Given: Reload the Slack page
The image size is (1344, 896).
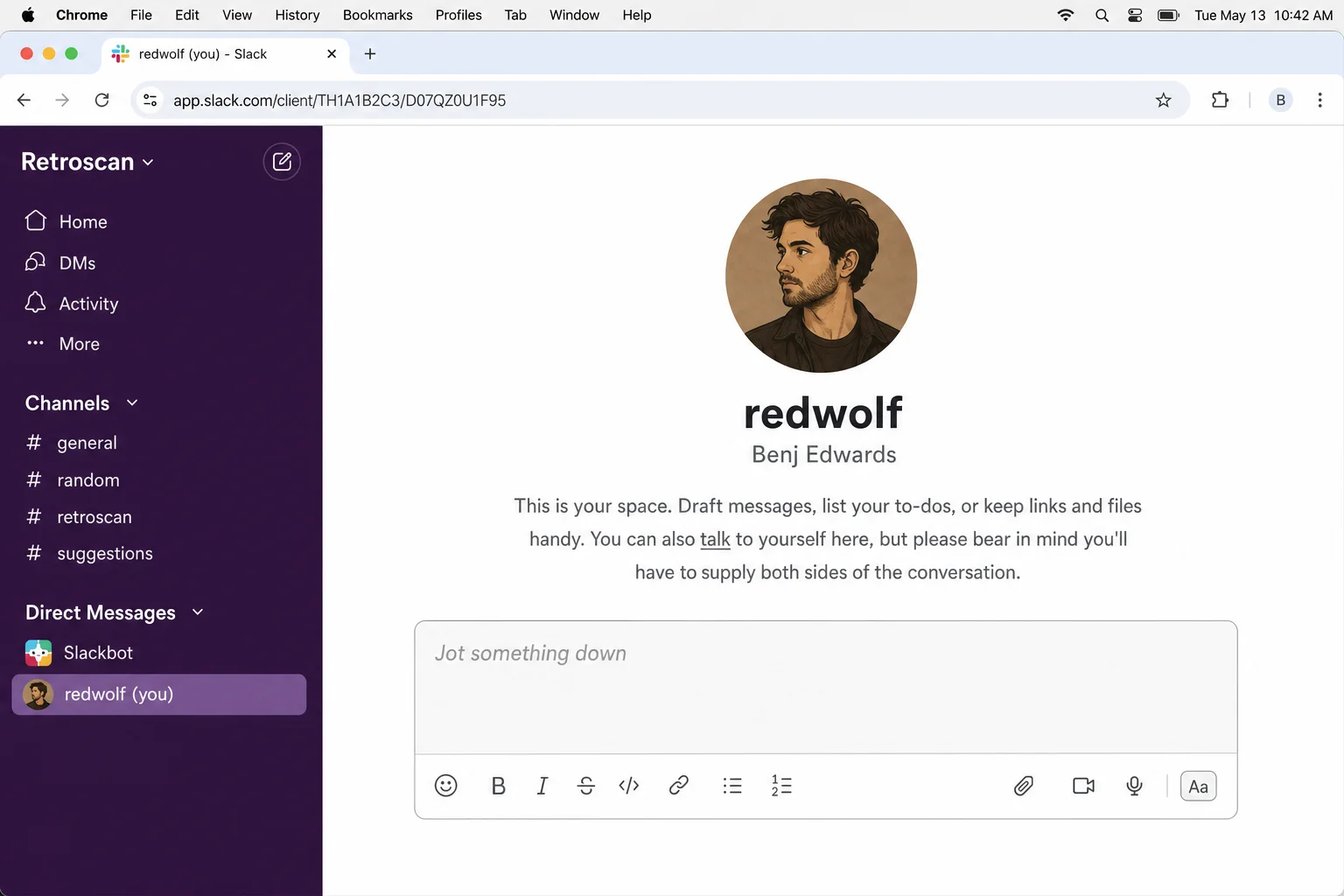Looking at the screenshot, I should click(x=102, y=100).
